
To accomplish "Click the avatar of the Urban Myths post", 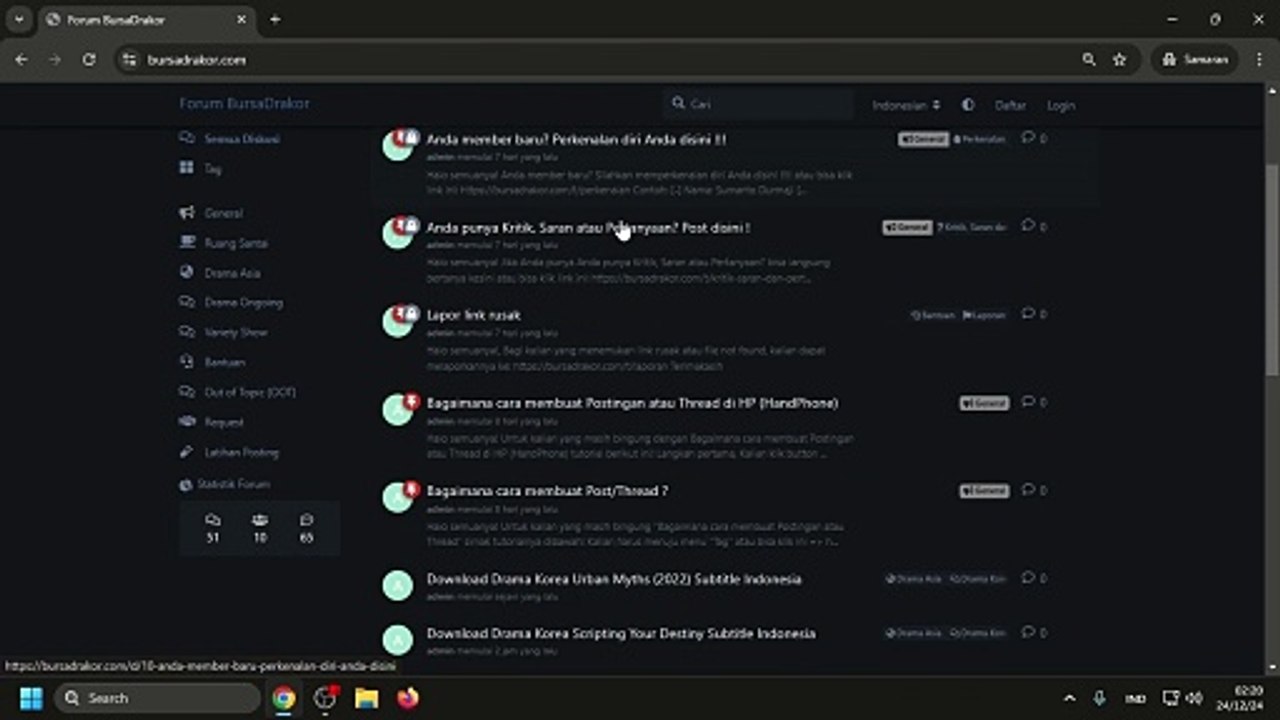I will point(398,586).
